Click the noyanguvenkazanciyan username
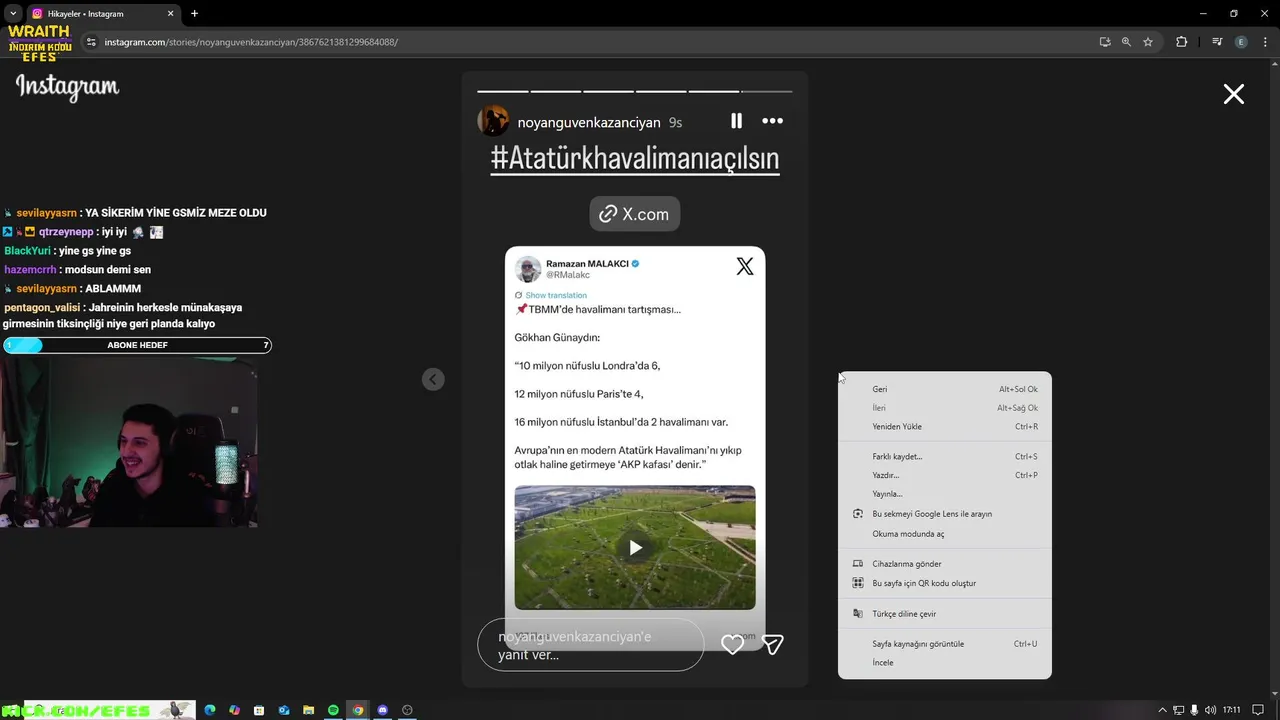The image size is (1280, 720). point(589,122)
